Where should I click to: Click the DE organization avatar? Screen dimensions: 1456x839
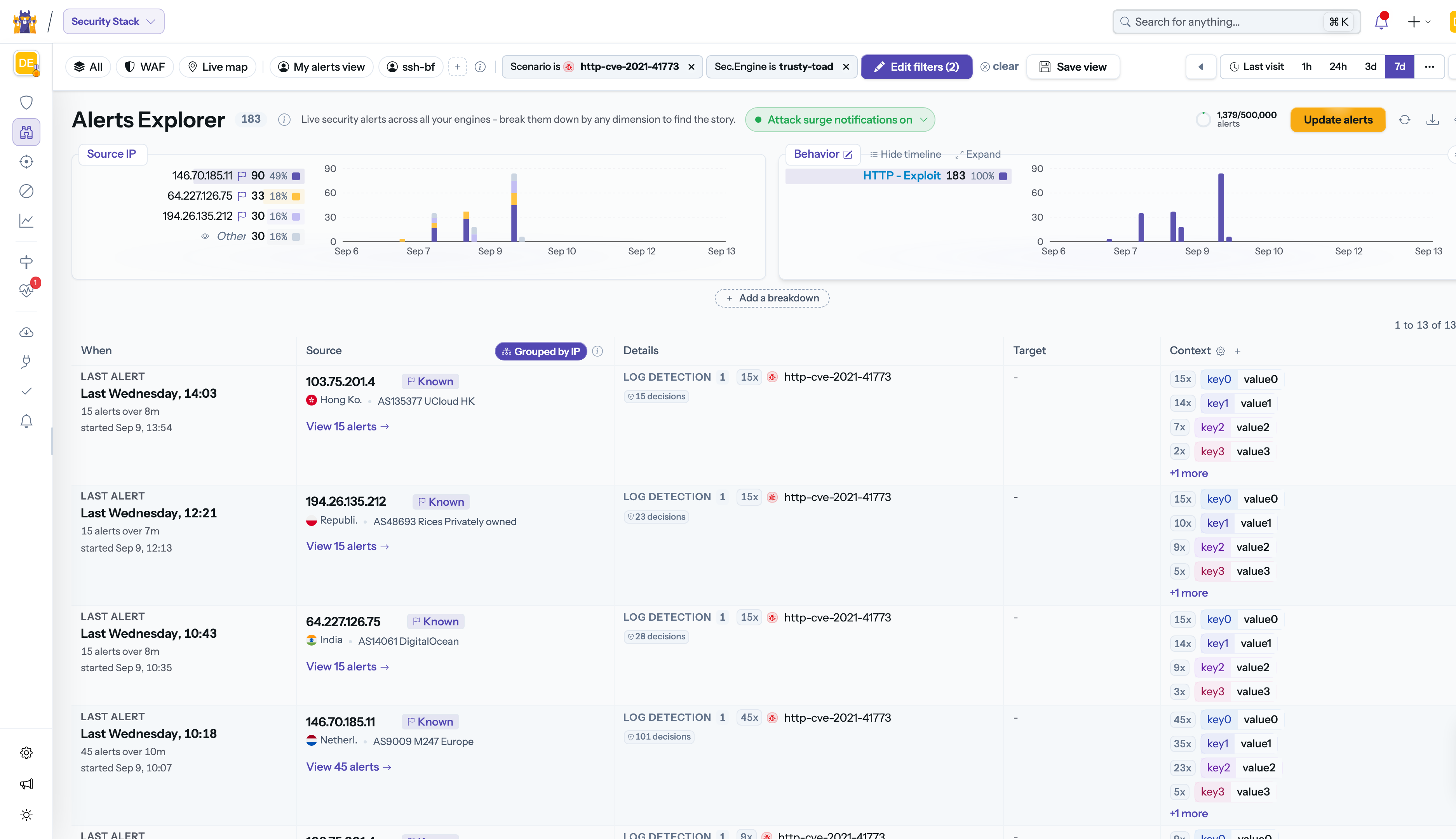click(x=26, y=63)
